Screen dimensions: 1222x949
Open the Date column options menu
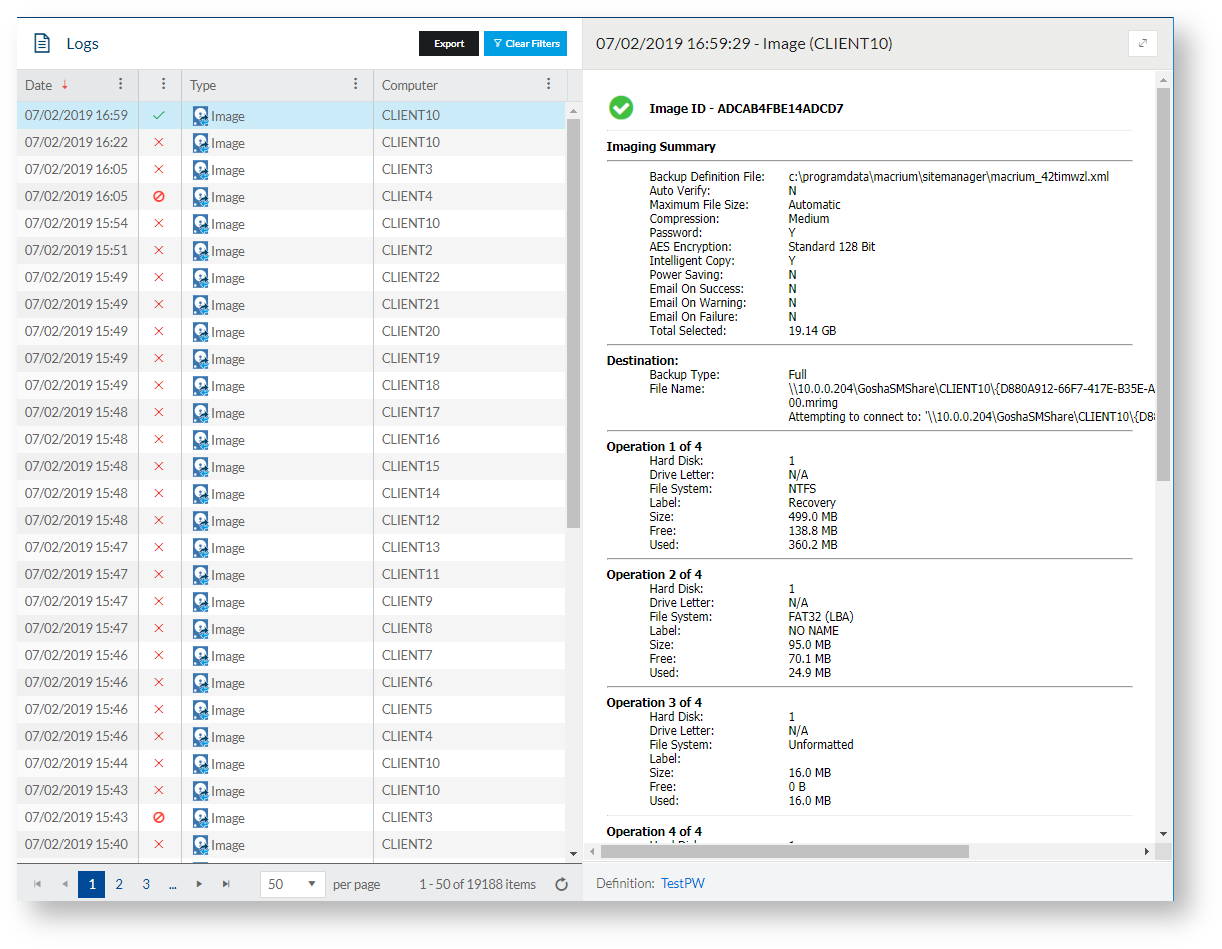121,84
